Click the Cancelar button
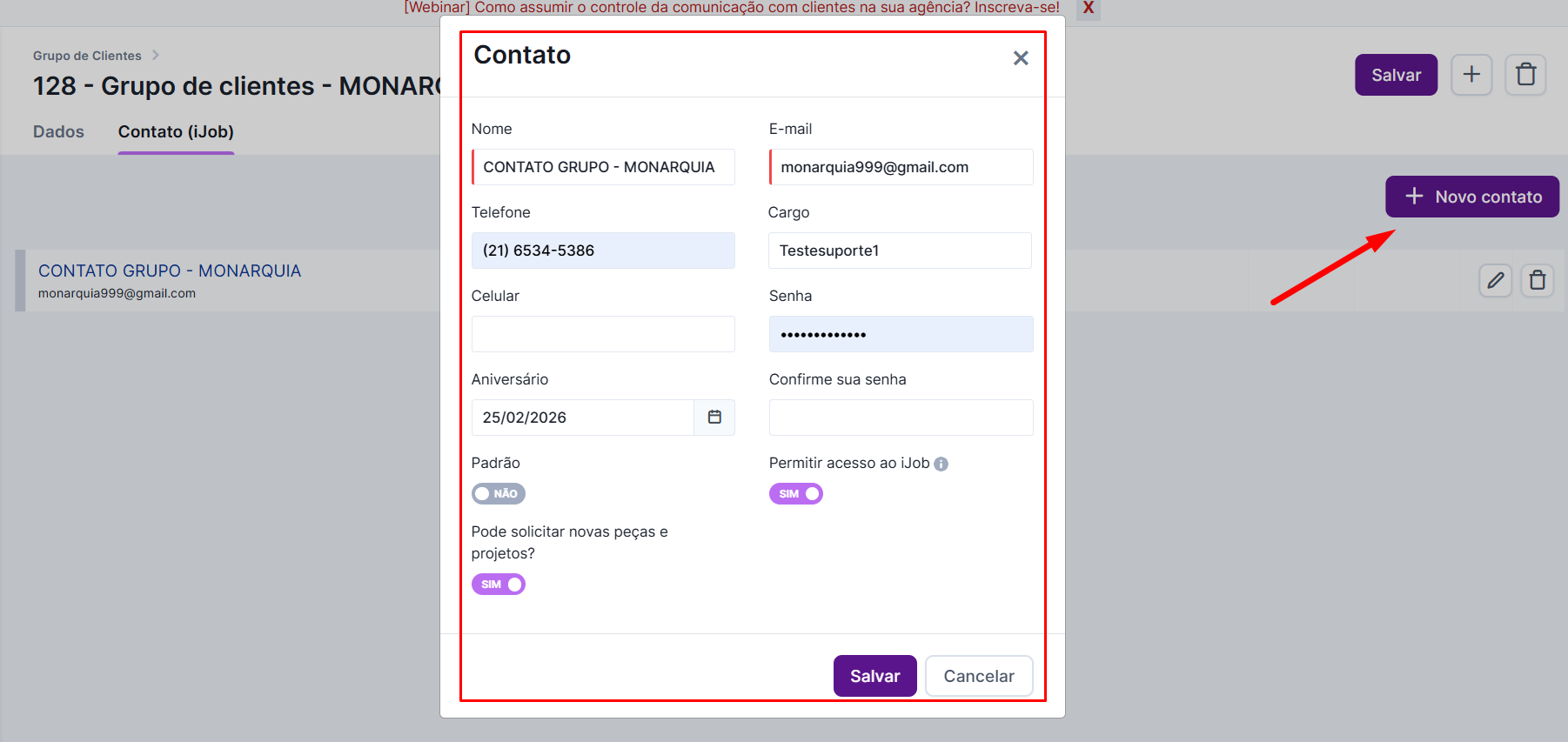 (978, 676)
